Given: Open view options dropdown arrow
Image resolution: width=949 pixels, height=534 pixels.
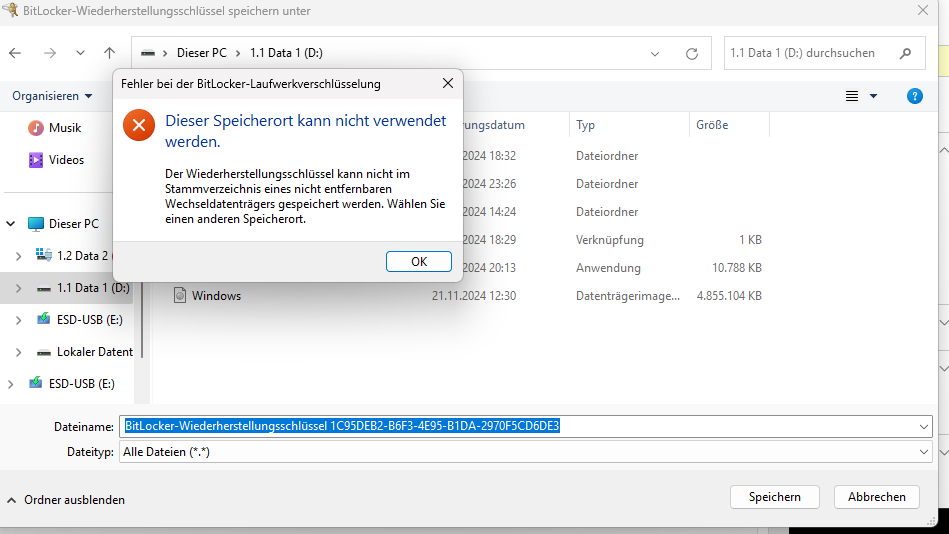Looking at the screenshot, I should coord(873,96).
